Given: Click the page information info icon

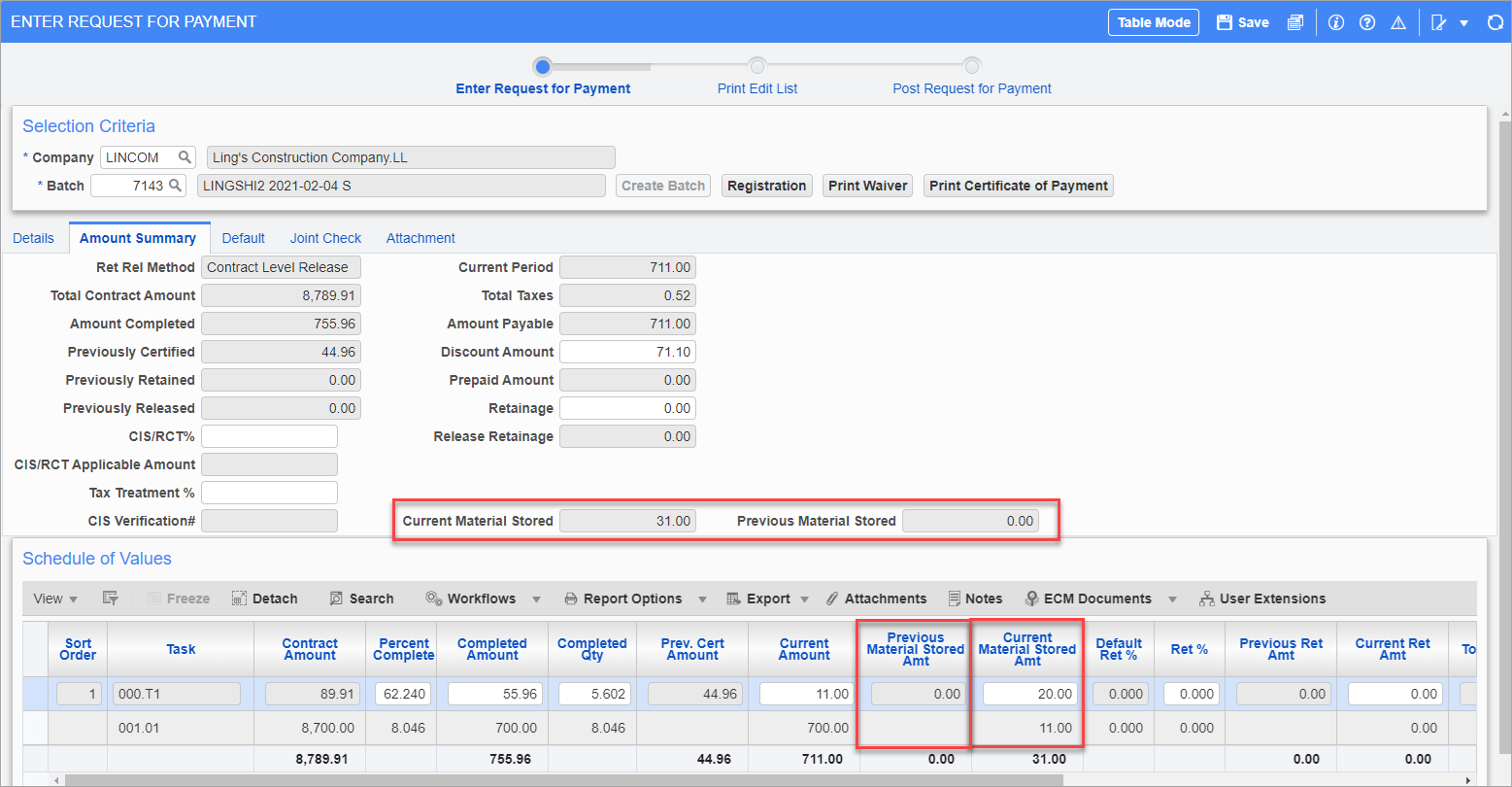Looking at the screenshot, I should [x=1336, y=21].
